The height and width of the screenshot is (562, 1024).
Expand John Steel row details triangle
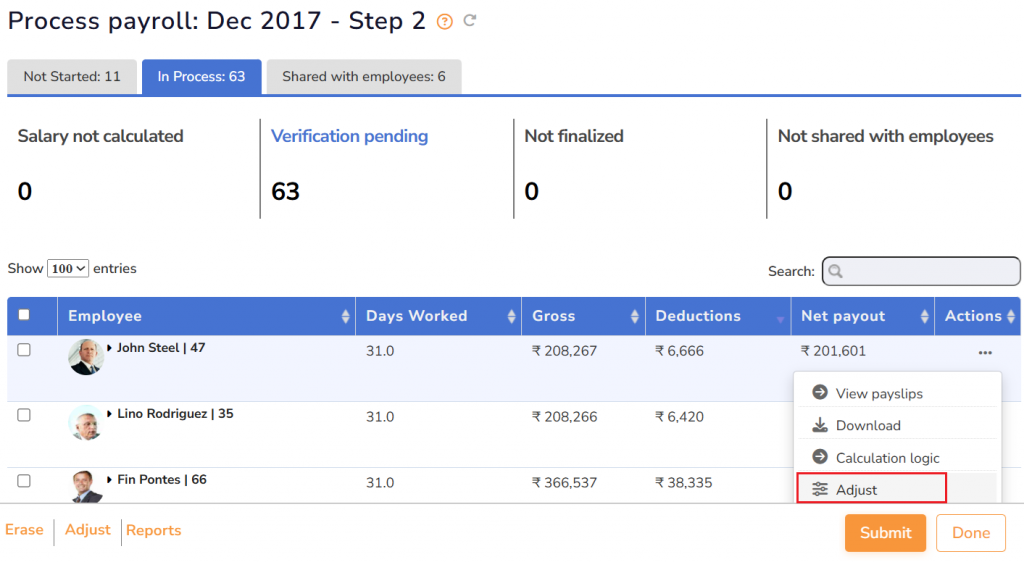110,348
